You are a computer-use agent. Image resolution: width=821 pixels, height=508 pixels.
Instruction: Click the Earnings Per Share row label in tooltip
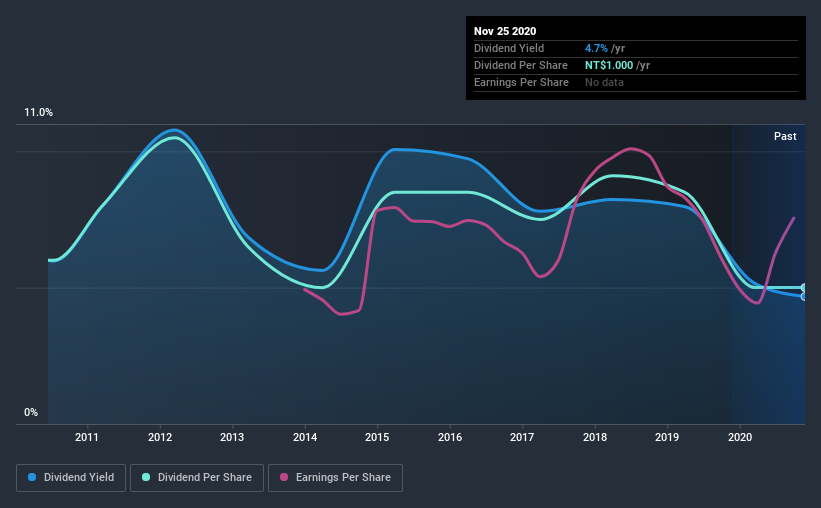521,82
